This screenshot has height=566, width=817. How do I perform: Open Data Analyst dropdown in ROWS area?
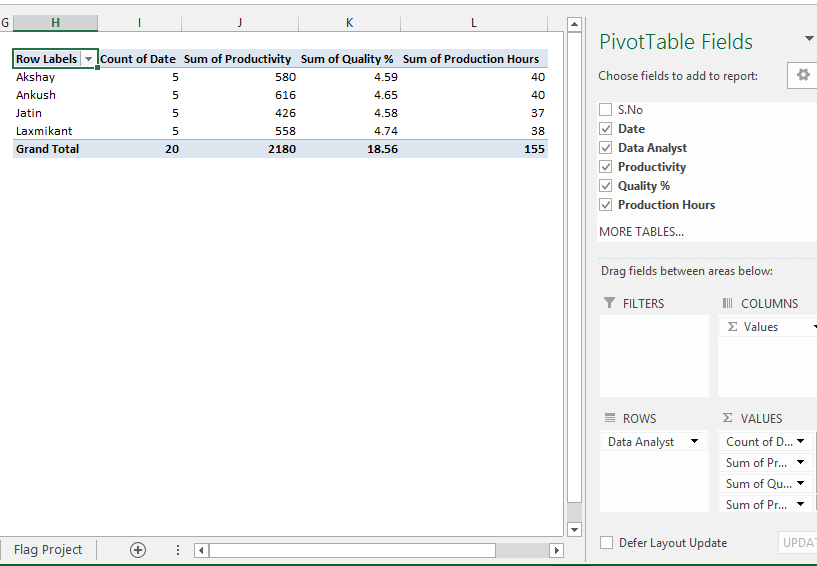pyautogui.click(x=694, y=441)
